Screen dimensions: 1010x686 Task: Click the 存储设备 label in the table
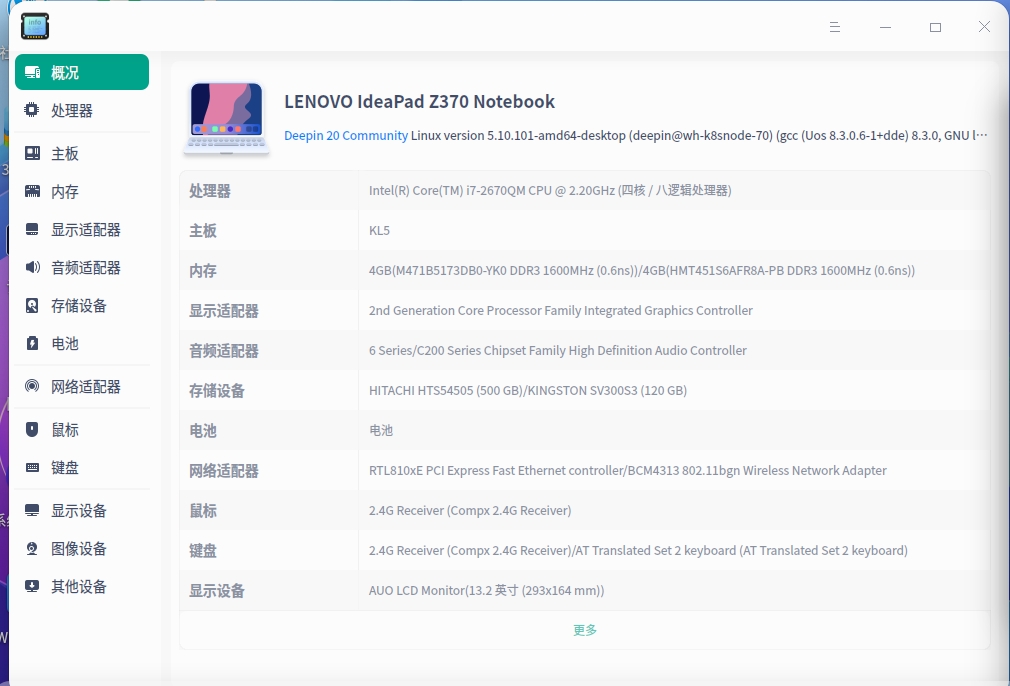(x=216, y=390)
